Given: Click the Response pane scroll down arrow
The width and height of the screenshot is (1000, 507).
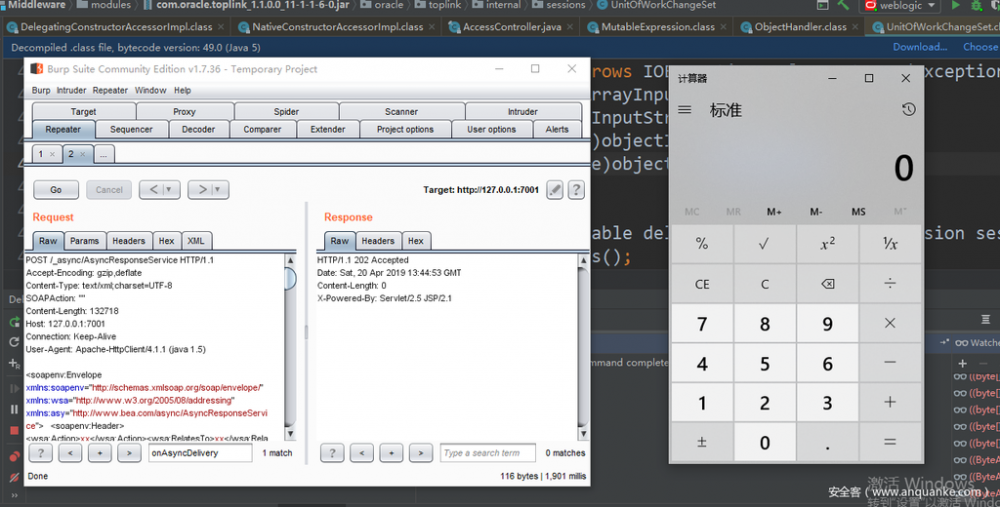Looking at the screenshot, I should (x=583, y=434).
